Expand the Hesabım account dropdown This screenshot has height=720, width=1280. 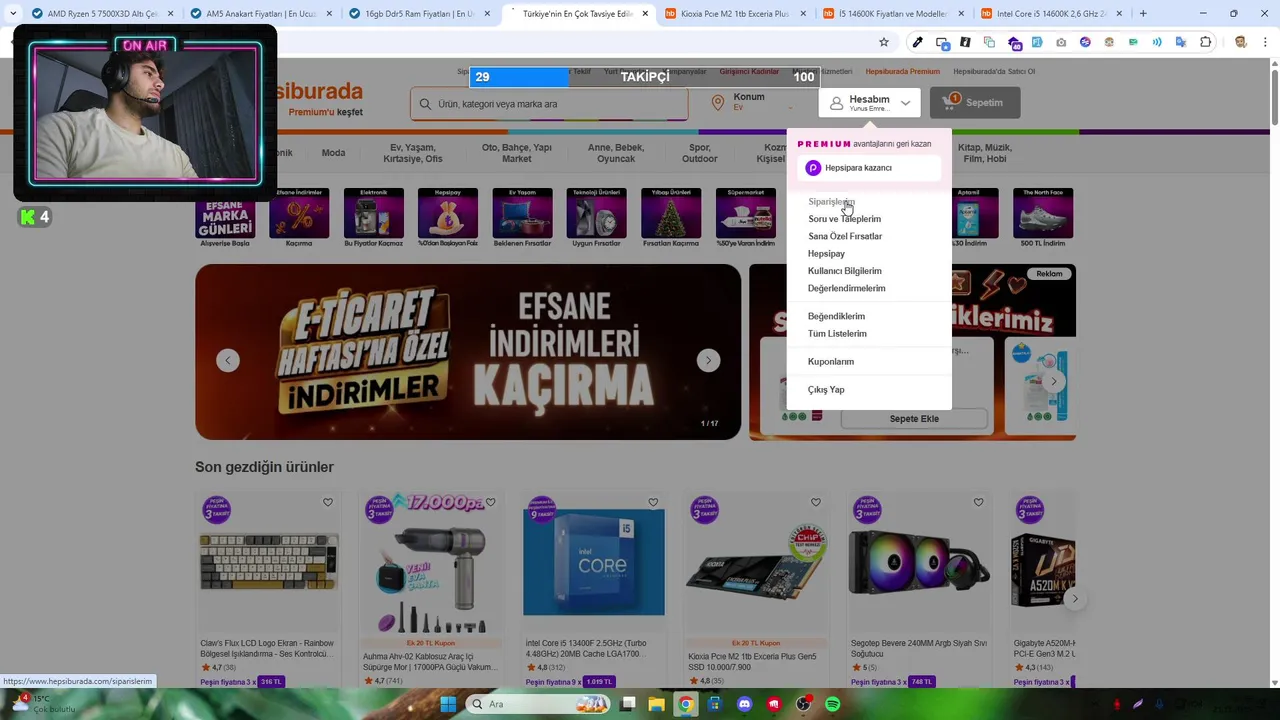click(x=869, y=102)
